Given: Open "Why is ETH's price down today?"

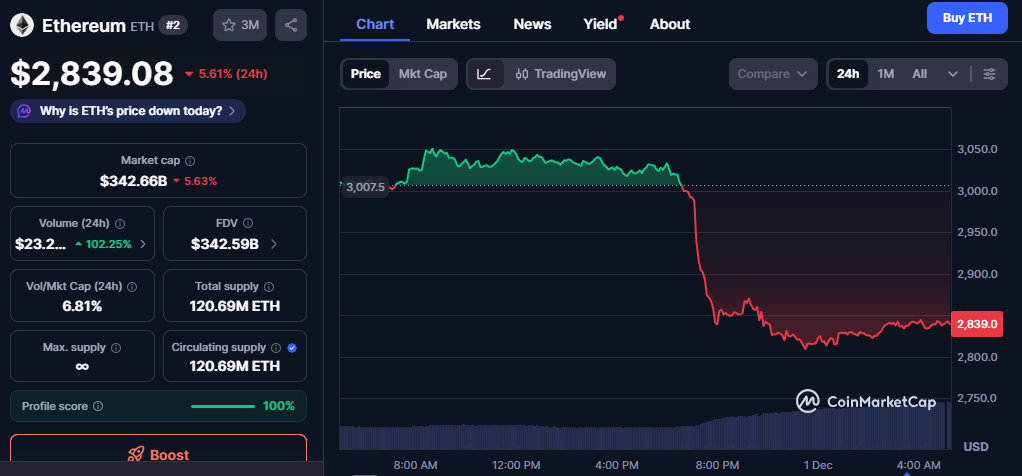Looking at the screenshot, I should point(128,111).
